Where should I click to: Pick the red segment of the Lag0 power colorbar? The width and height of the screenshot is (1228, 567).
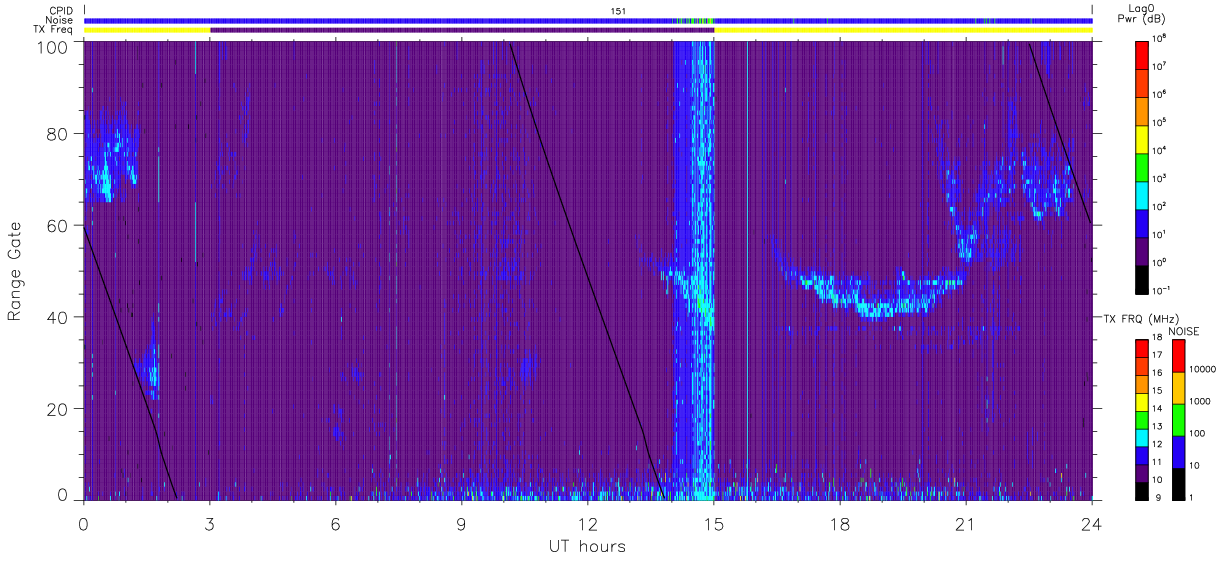(x=1141, y=54)
